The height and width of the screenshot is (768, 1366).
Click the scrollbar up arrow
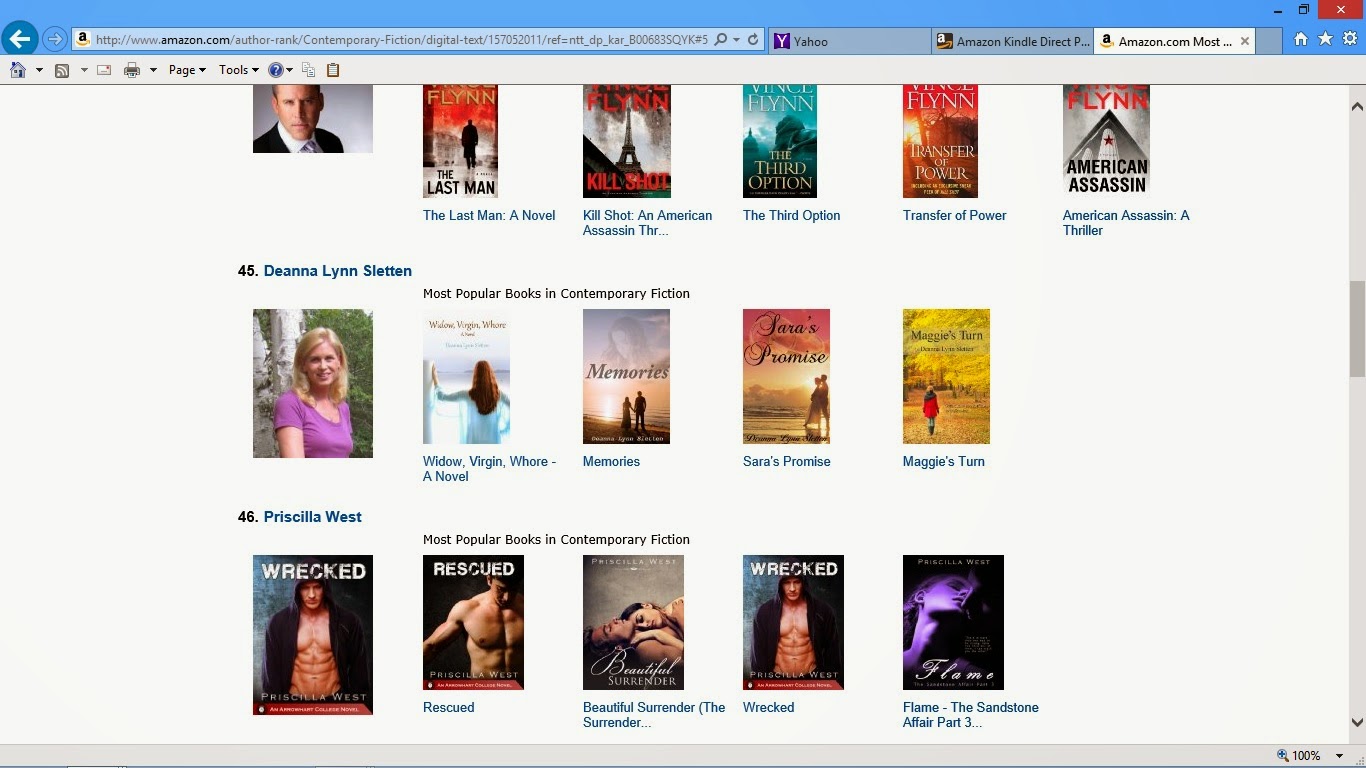1357,106
